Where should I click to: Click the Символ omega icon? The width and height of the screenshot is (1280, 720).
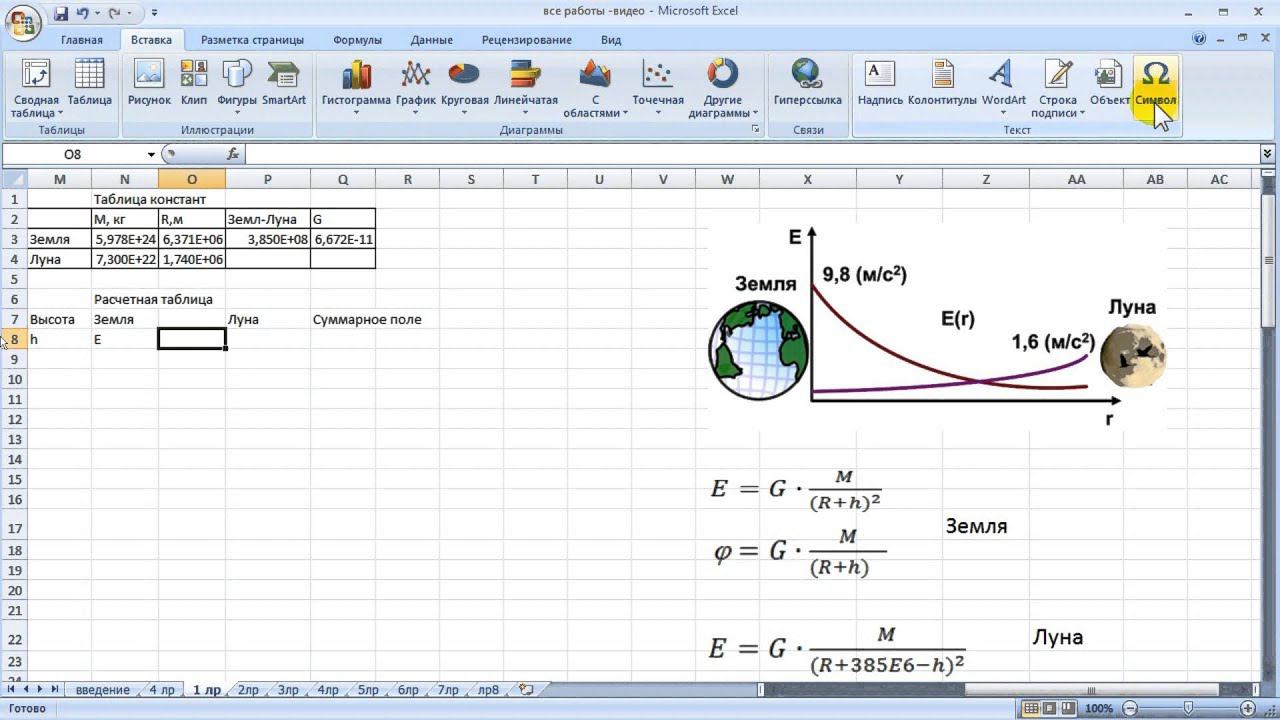pyautogui.click(x=1155, y=74)
